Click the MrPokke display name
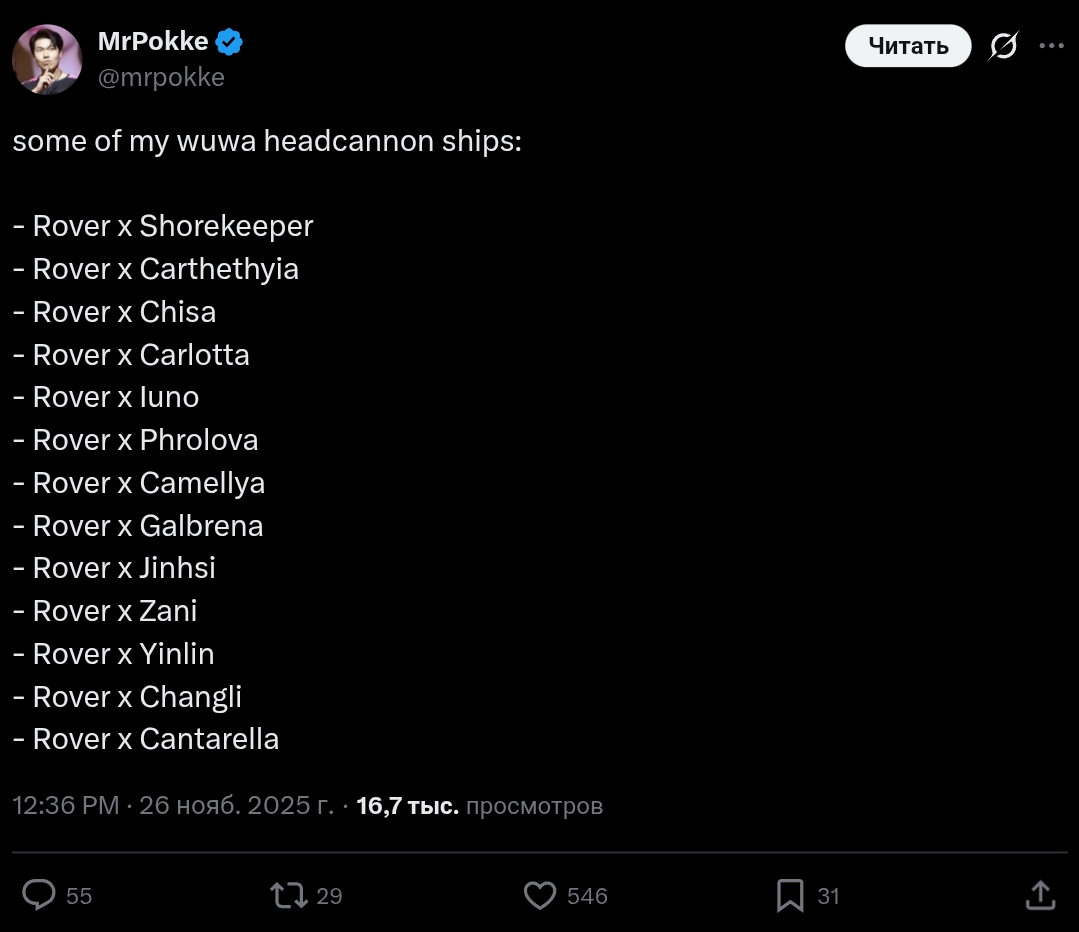The width and height of the screenshot is (1079, 932). coord(153,42)
